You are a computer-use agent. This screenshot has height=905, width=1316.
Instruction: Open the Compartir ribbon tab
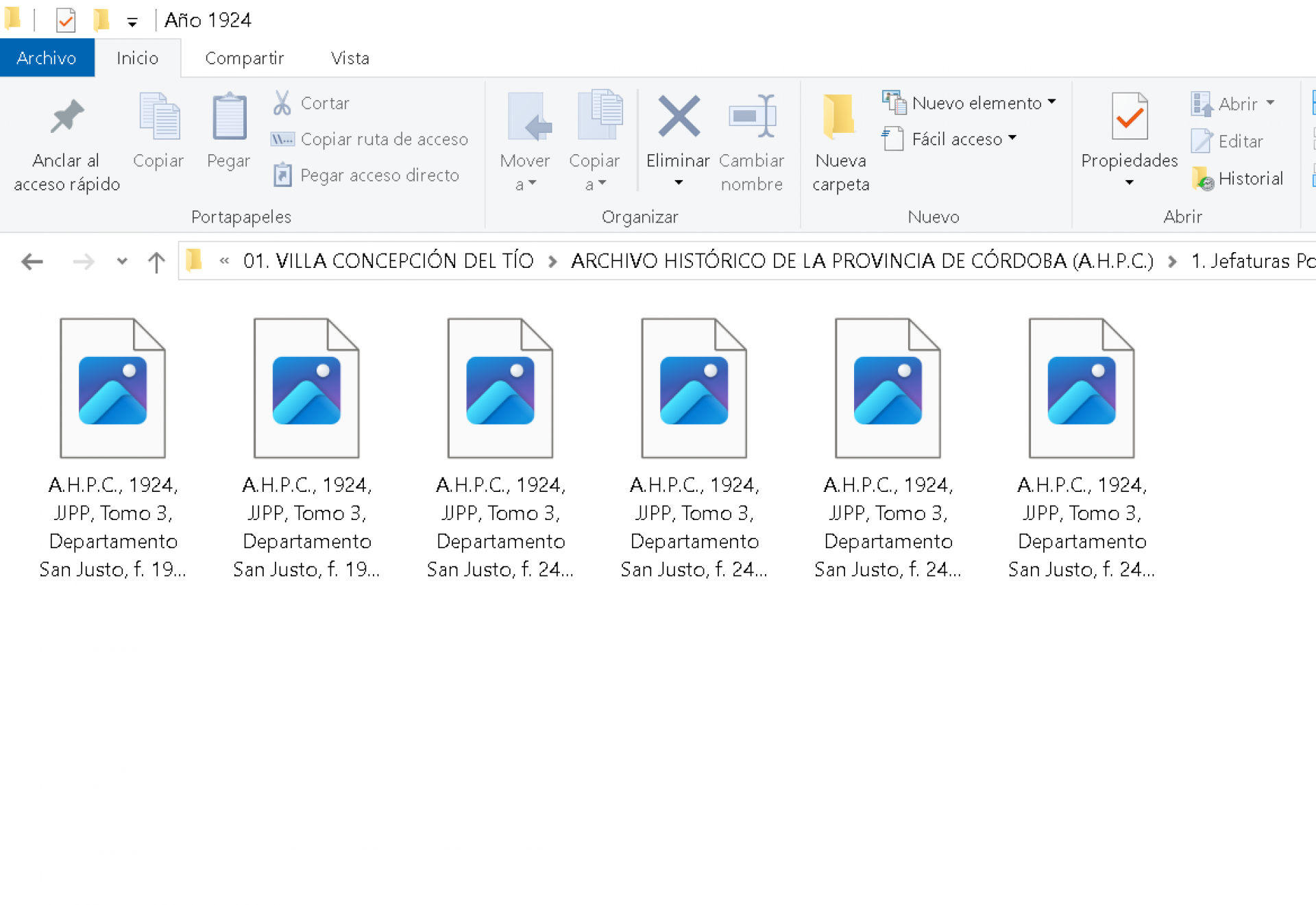pyautogui.click(x=244, y=58)
